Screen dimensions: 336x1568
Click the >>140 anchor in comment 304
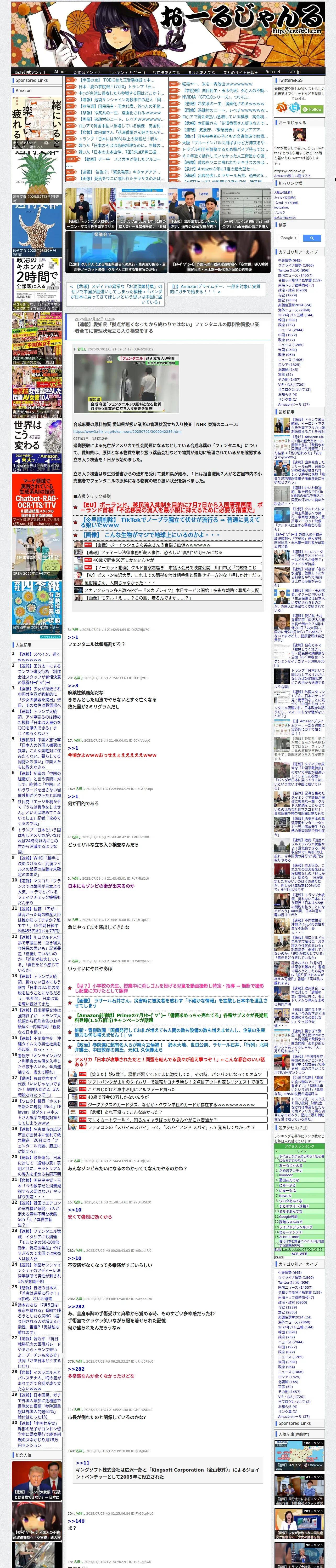tap(76, 1521)
